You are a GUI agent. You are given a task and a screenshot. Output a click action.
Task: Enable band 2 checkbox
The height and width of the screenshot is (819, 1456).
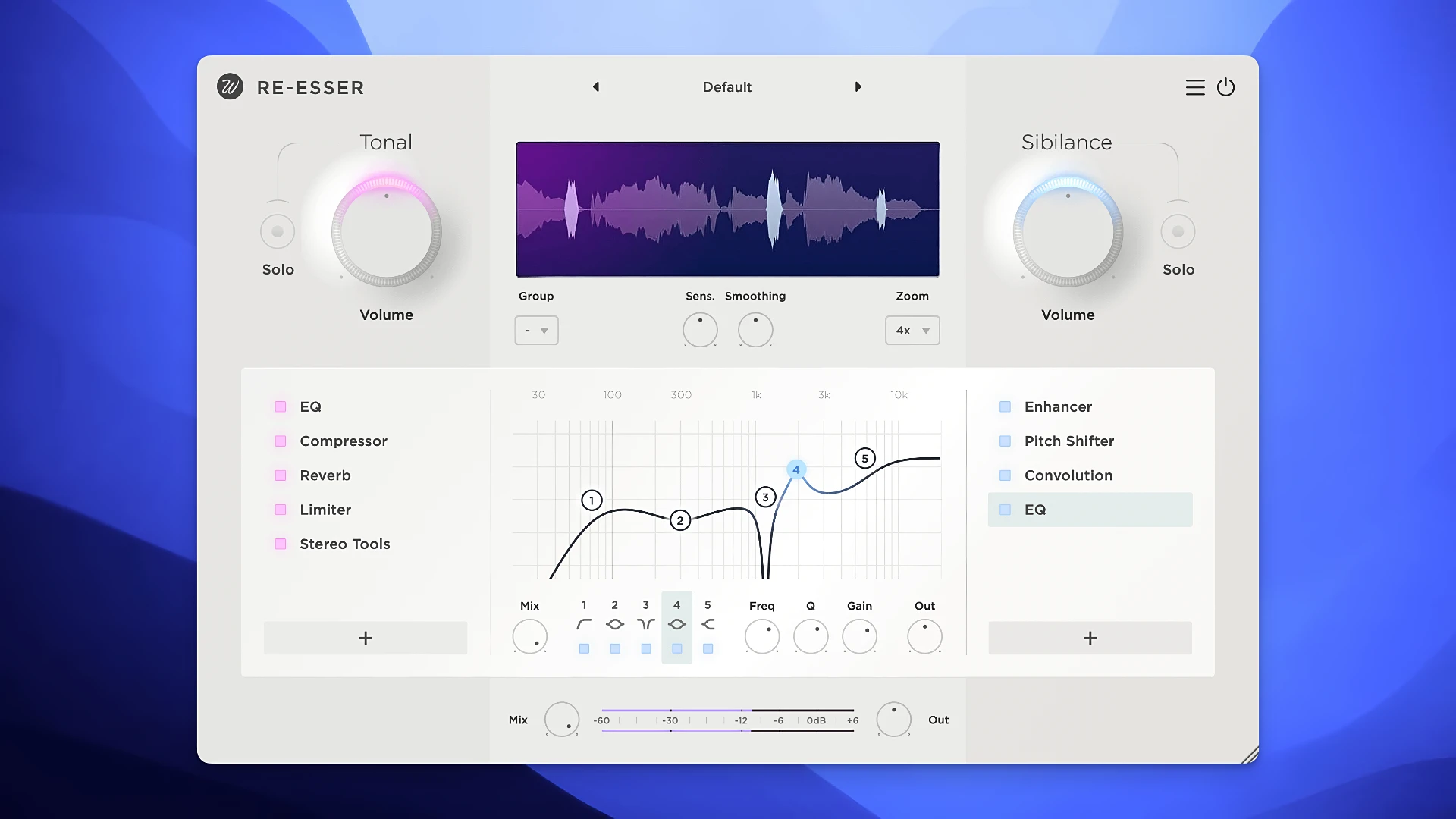click(x=615, y=648)
